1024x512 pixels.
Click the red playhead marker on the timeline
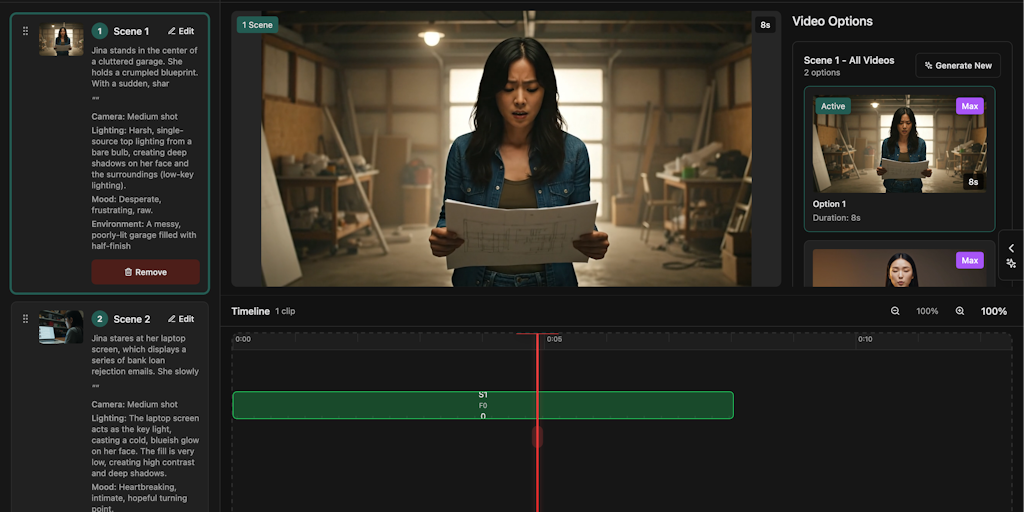pos(537,436)
